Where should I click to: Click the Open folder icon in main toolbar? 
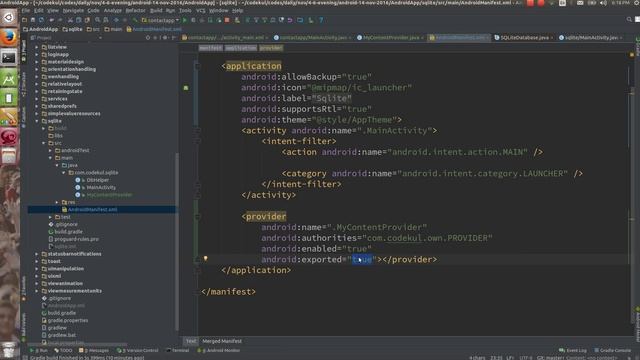coord(25,20)
